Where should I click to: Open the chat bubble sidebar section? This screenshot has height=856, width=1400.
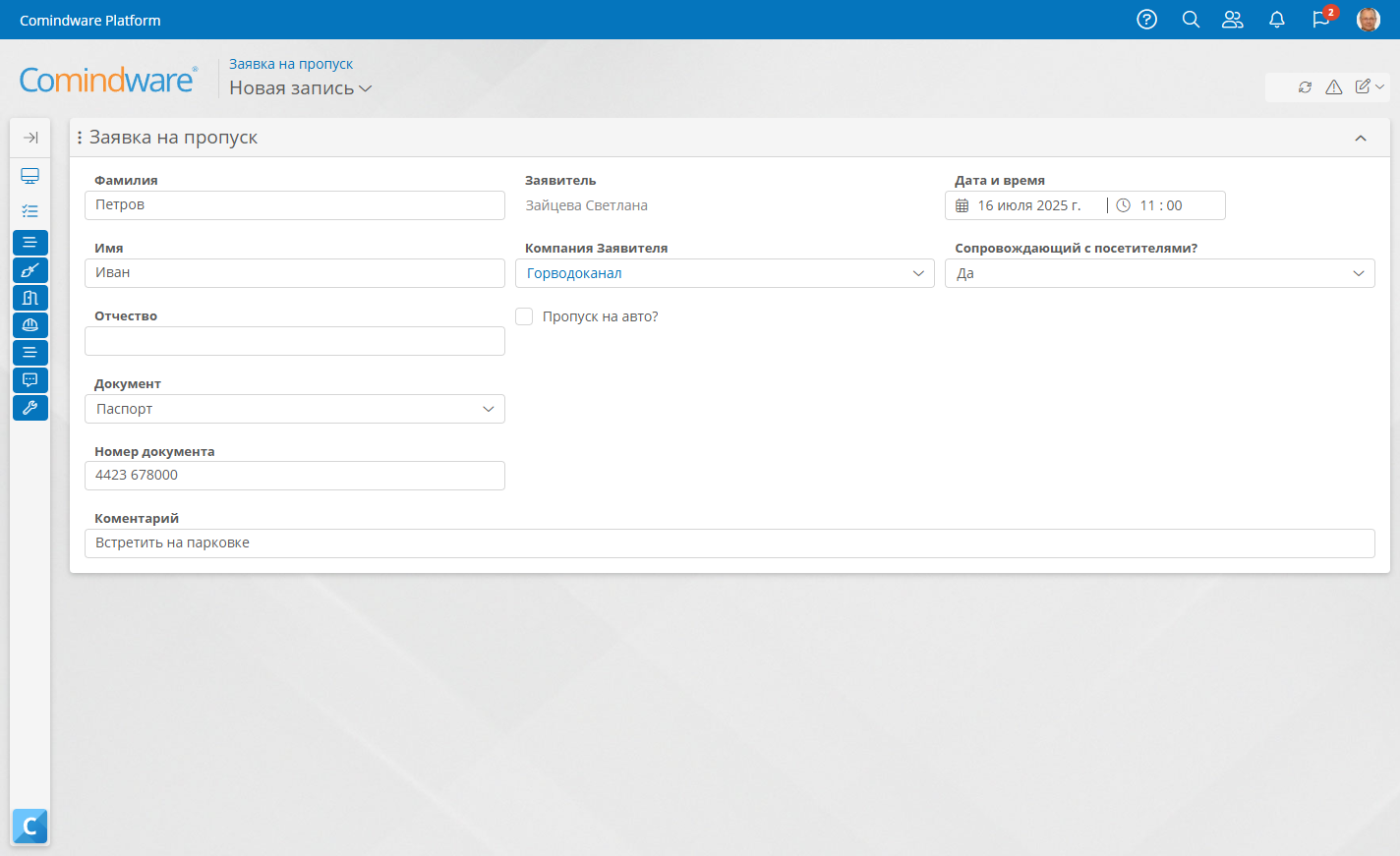click(x=30, y=380)
